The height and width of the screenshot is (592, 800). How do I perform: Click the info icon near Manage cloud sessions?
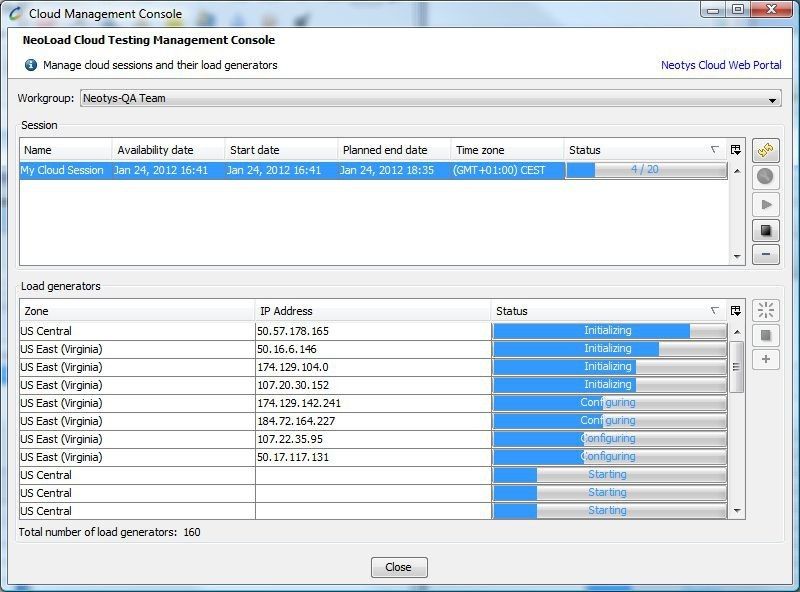[x=31, y=65]
